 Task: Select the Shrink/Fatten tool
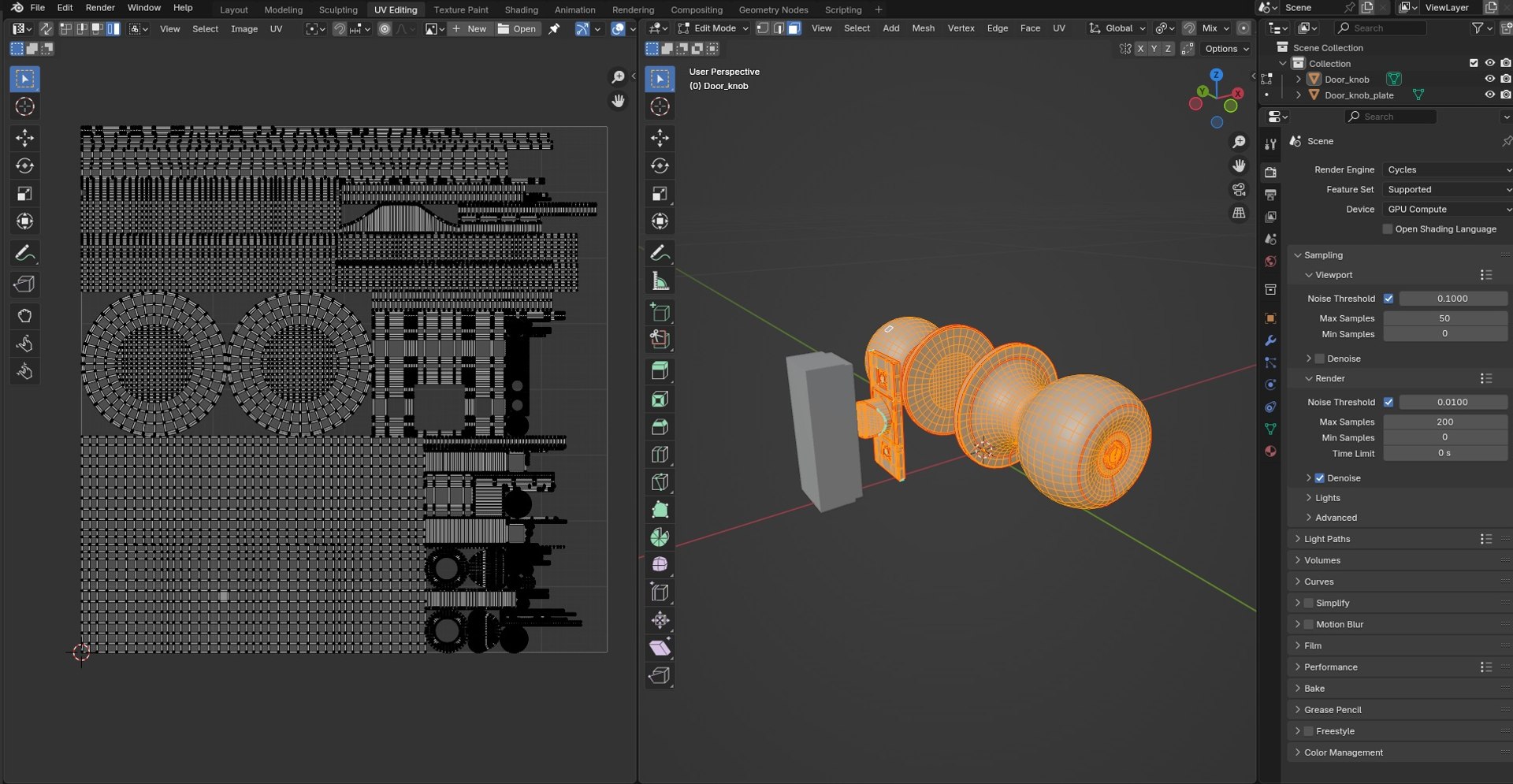[x=660, y=621]
